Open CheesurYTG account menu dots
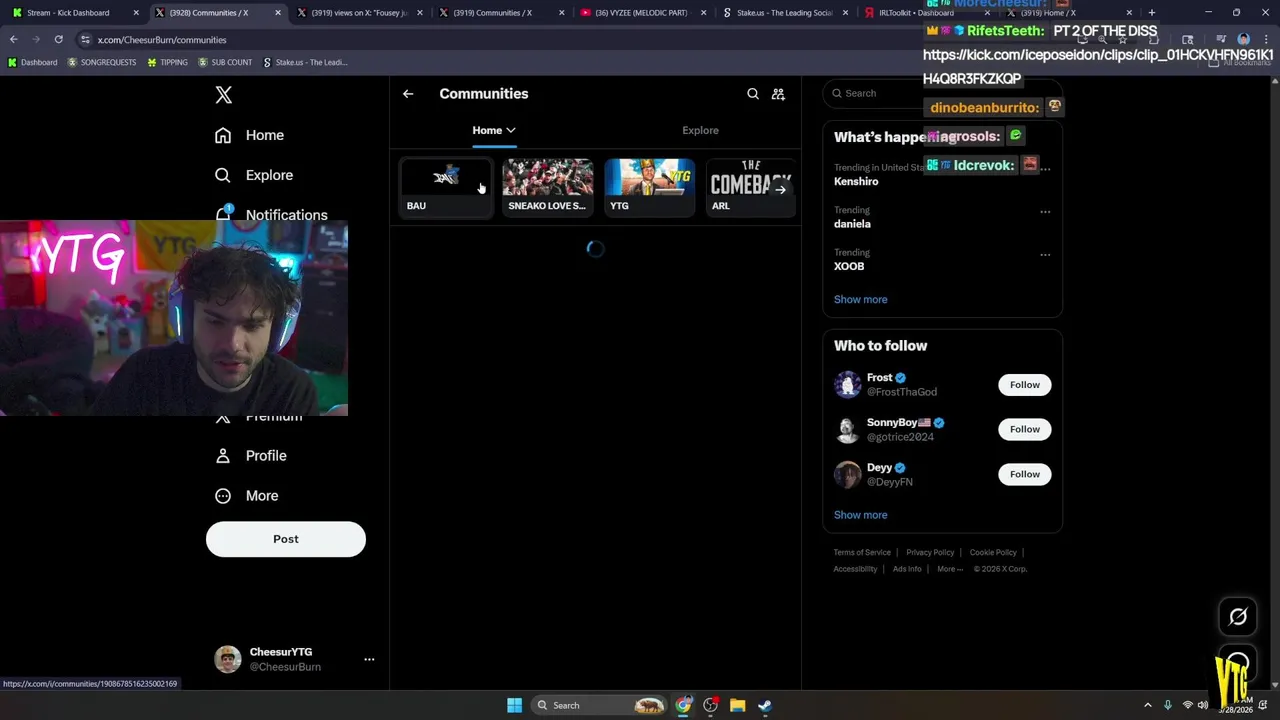1280x720 pixels. pos(369,659)
